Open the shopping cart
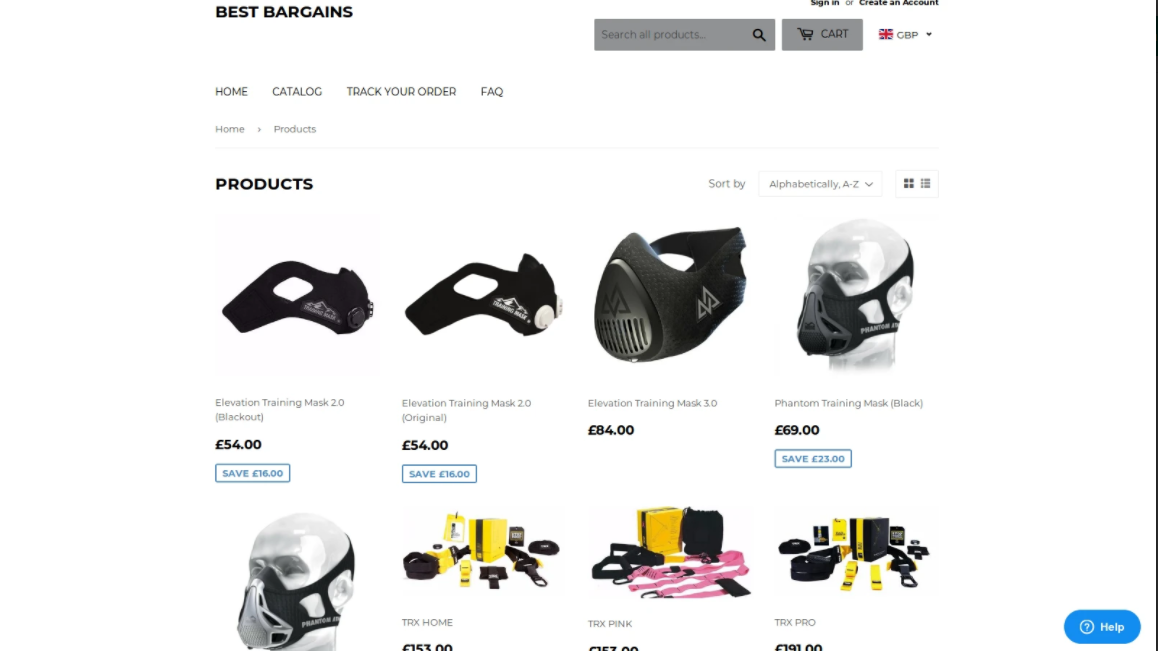The image size is (1158, 651). coord(822,35)
